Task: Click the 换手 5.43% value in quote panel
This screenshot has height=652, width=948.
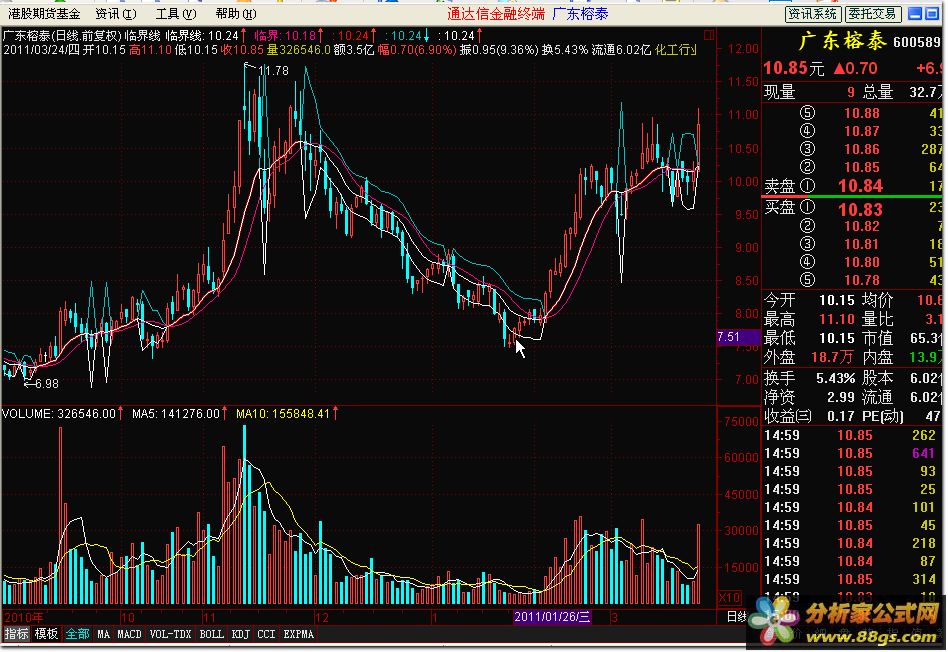Action: 836,379
